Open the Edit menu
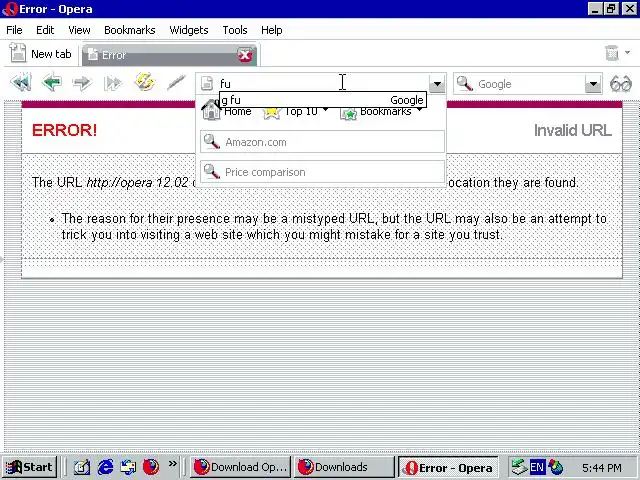This screenshot has width=640, height=480. [45, 30]
